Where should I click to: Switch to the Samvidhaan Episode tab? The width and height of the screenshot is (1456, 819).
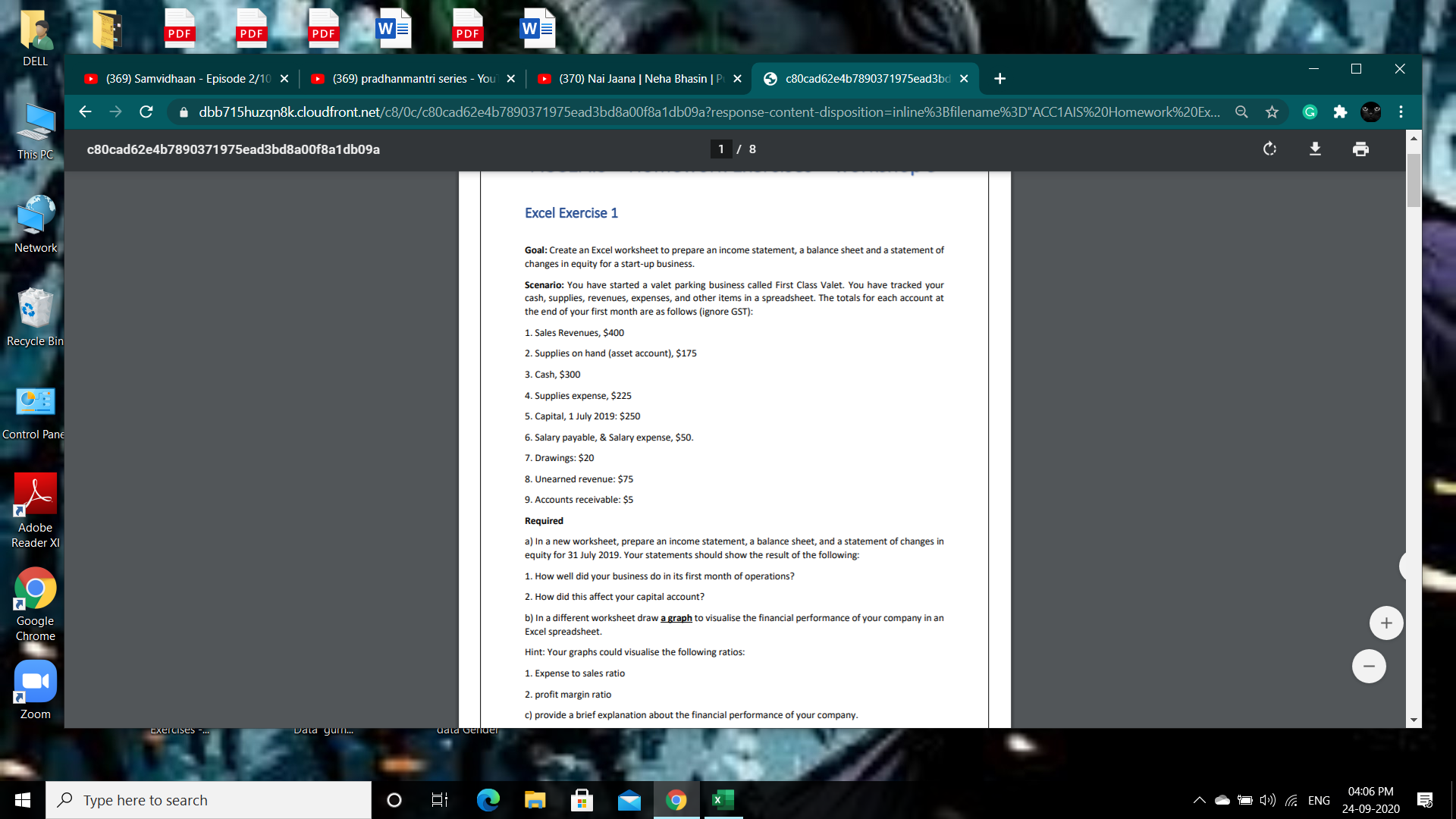(x=186, y=79)
